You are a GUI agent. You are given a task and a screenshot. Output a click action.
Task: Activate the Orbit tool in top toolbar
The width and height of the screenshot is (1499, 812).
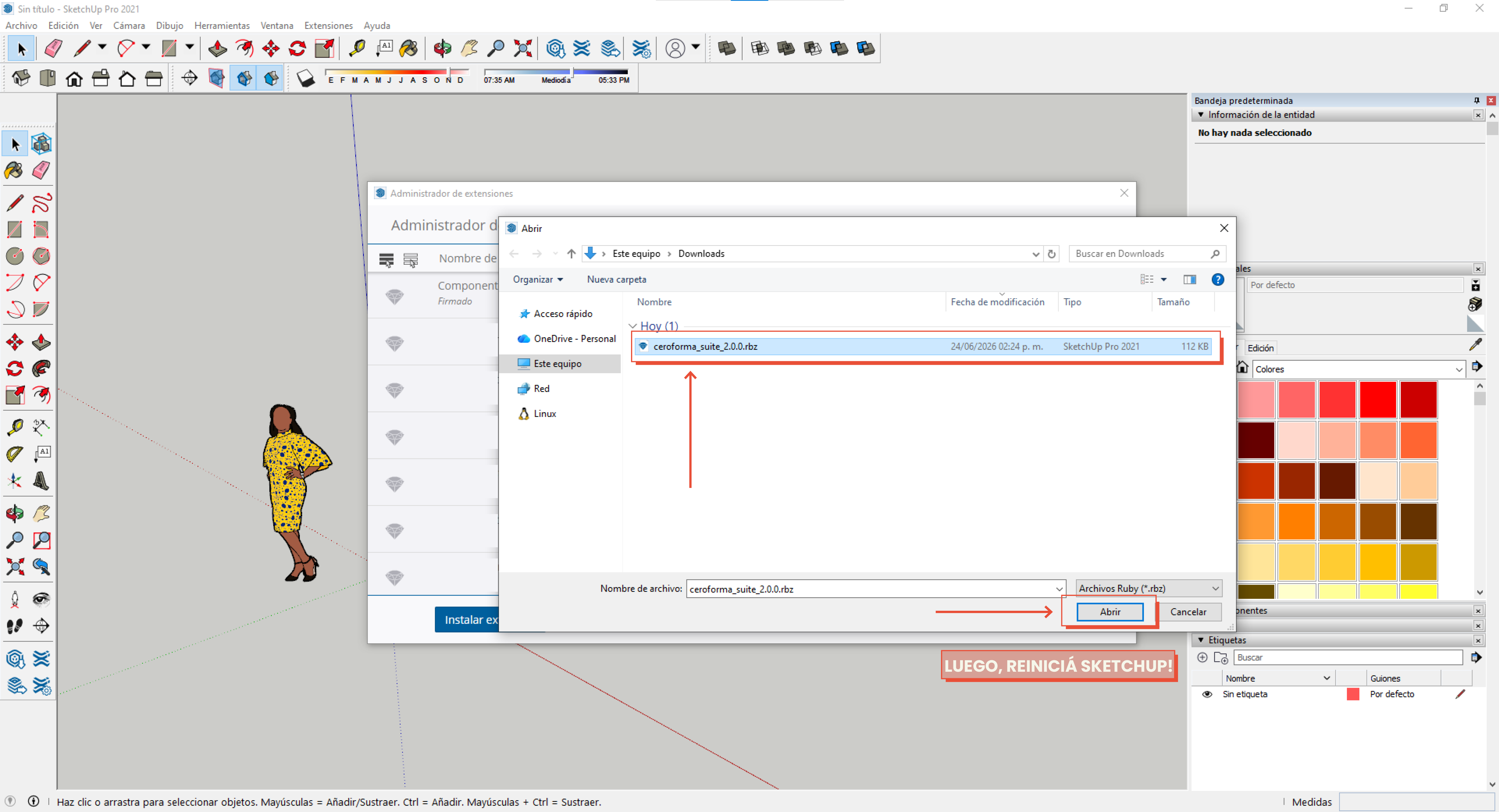(442, 48)
